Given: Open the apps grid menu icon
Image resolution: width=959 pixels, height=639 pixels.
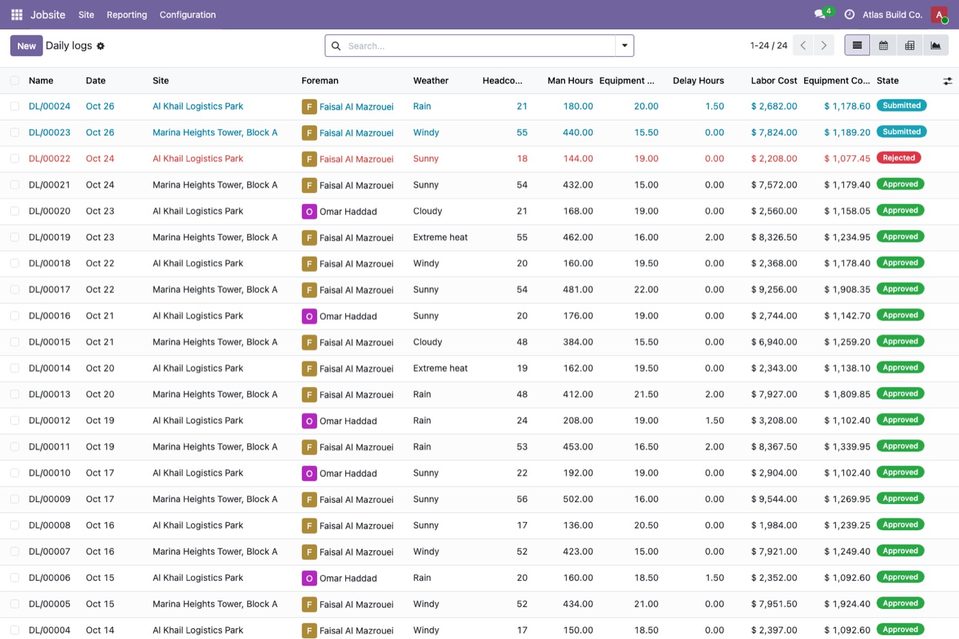Looking at the screenshot, I should [17, 15].
